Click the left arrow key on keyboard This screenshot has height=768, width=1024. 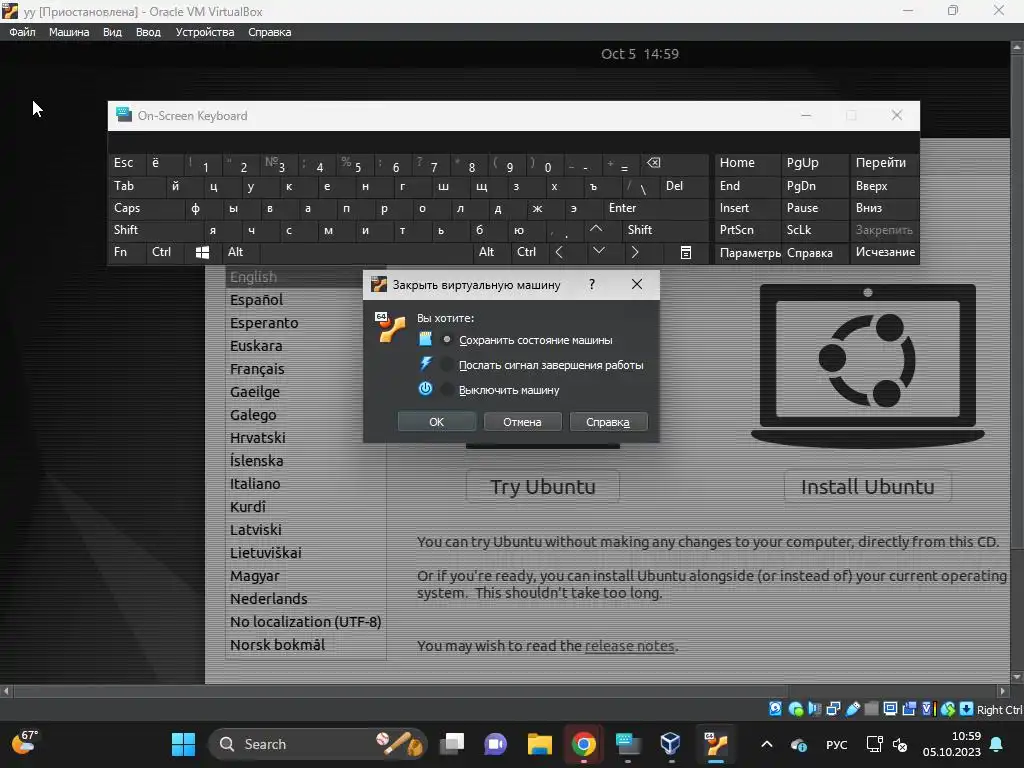pyautogui.click(x=559, y=252)
